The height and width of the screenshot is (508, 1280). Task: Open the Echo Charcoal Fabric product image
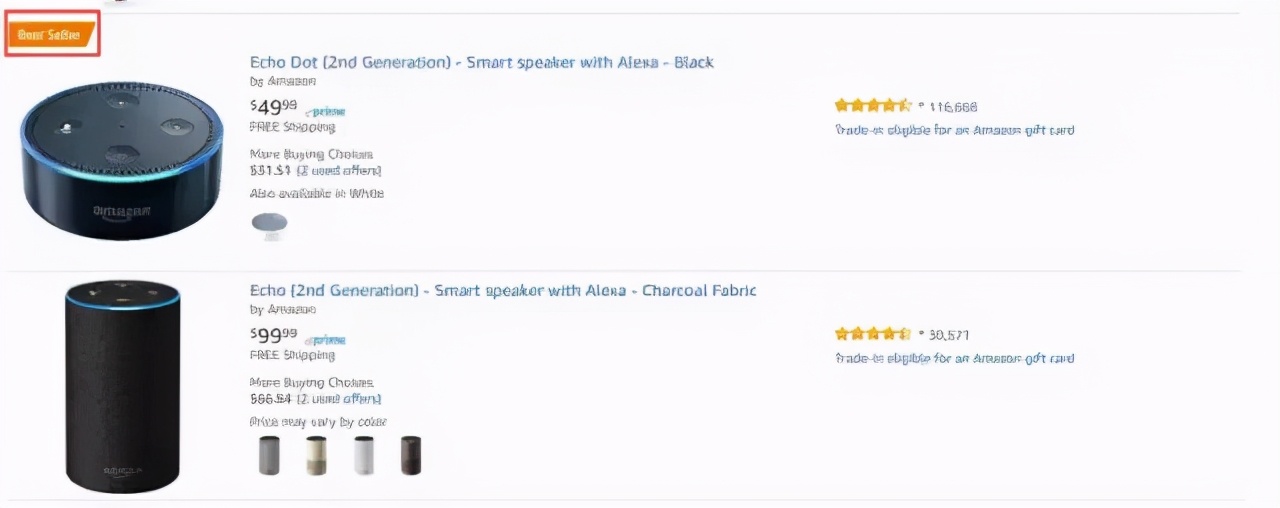[x=123, y=386]
